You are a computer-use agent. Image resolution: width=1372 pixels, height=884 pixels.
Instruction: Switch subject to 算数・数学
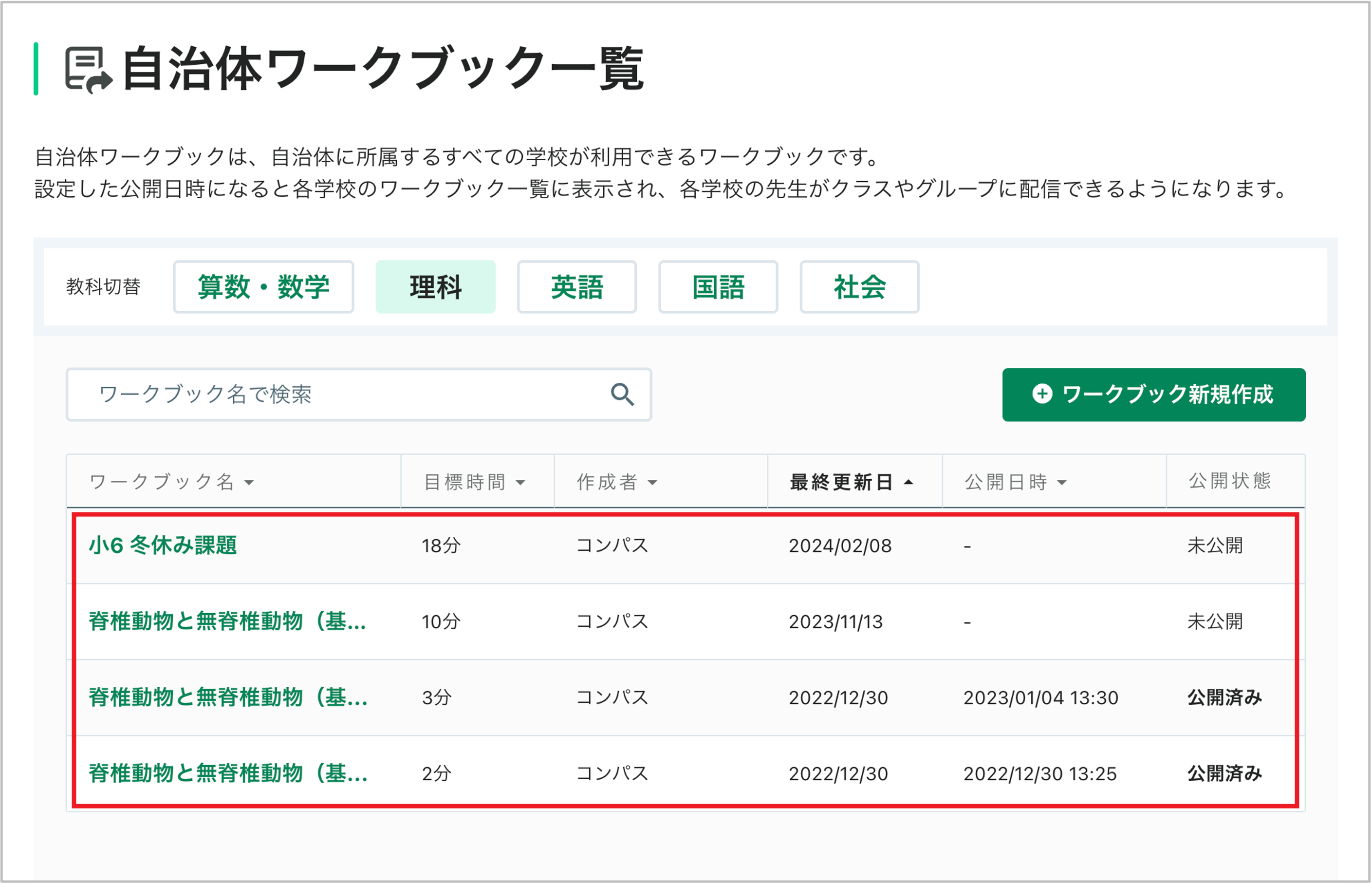263,287
